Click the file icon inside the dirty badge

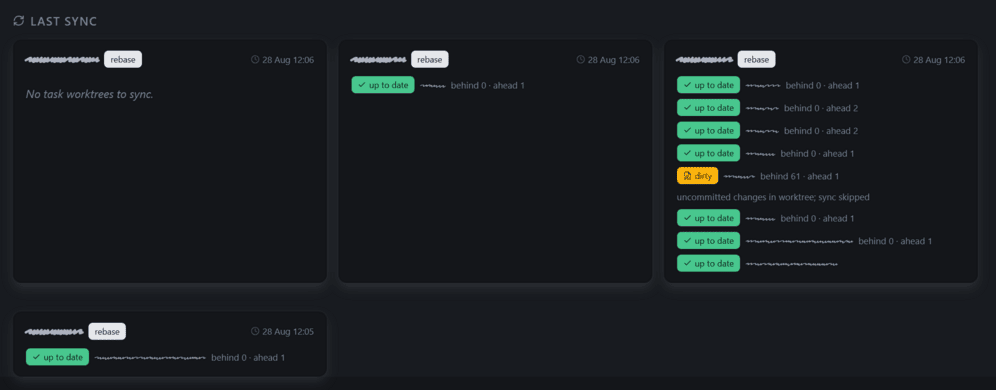[x=687, y=176]
